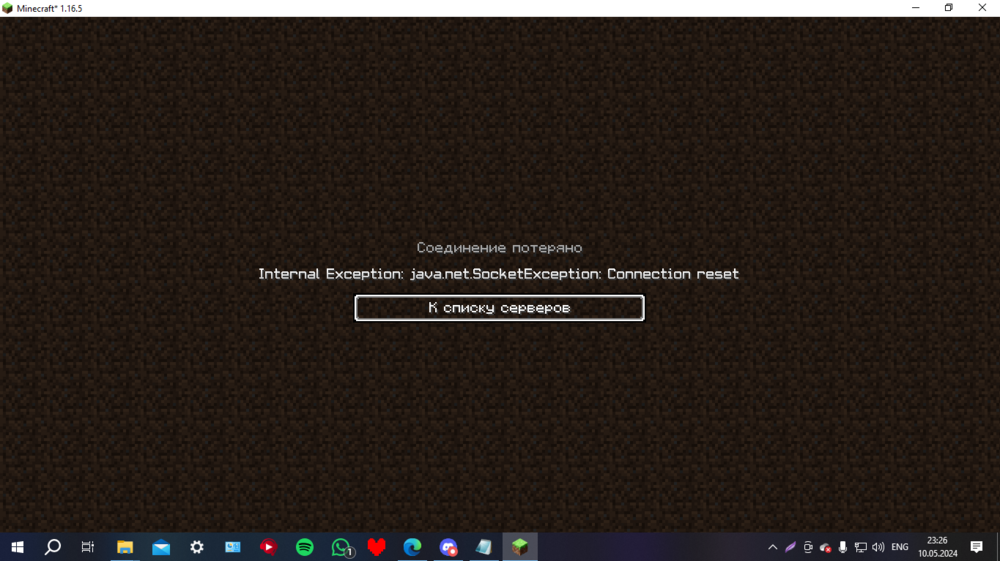Open File Explorer from the taskbar

pyautogui.click(x=125, y=547)
